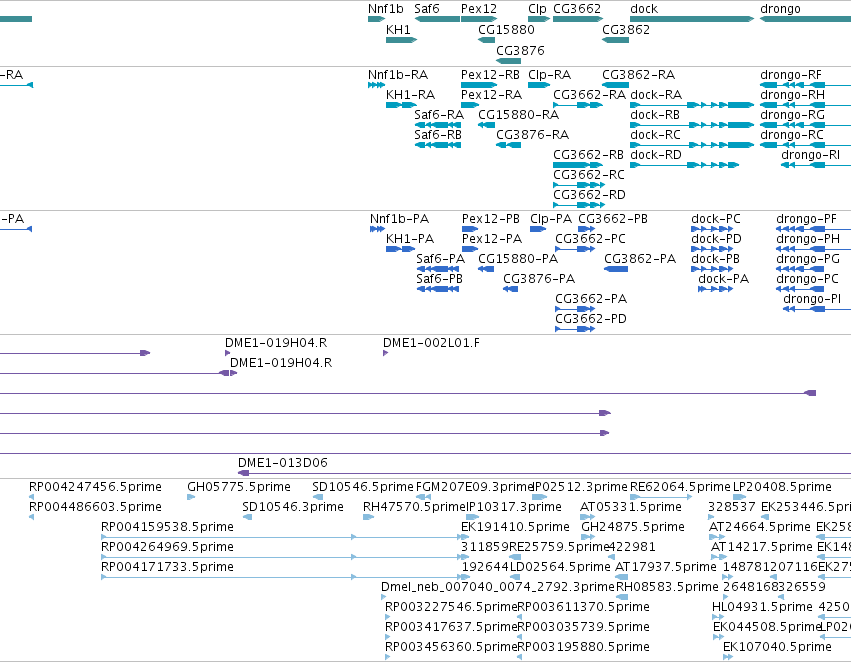Open BAC end DME1-002L01.F

coord(431,343)
